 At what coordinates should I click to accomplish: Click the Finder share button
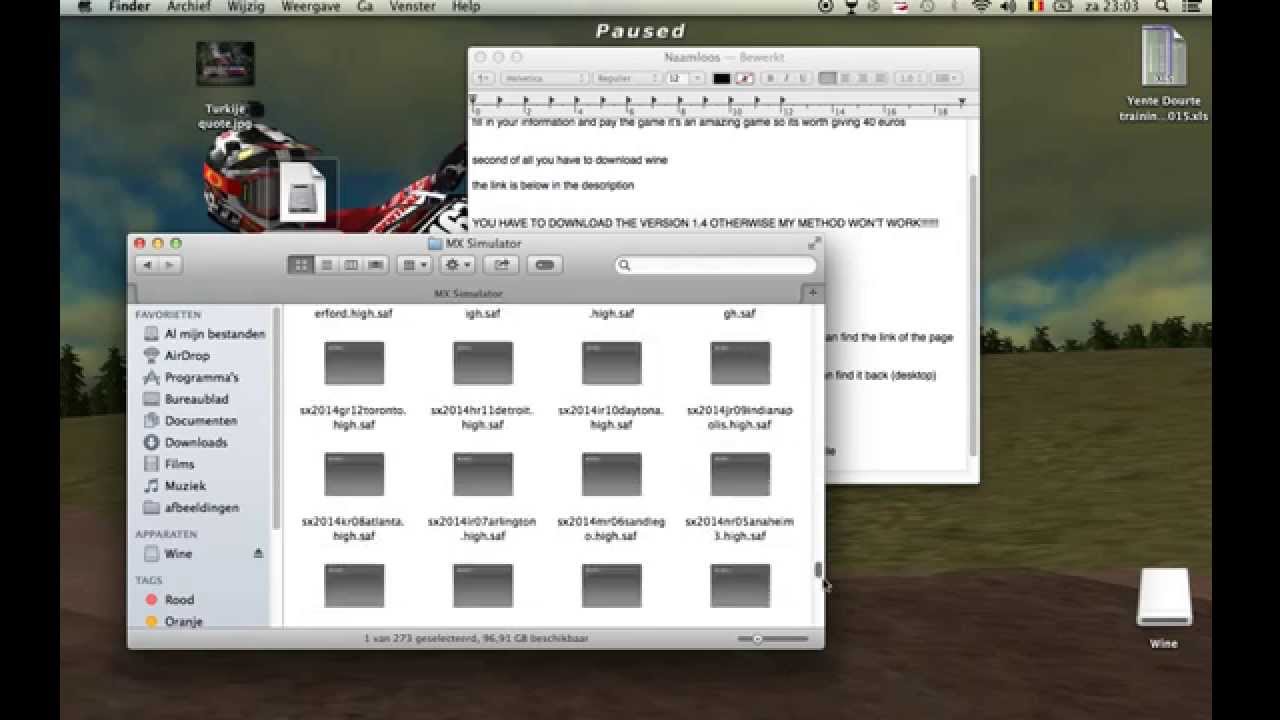click(501, 265)
